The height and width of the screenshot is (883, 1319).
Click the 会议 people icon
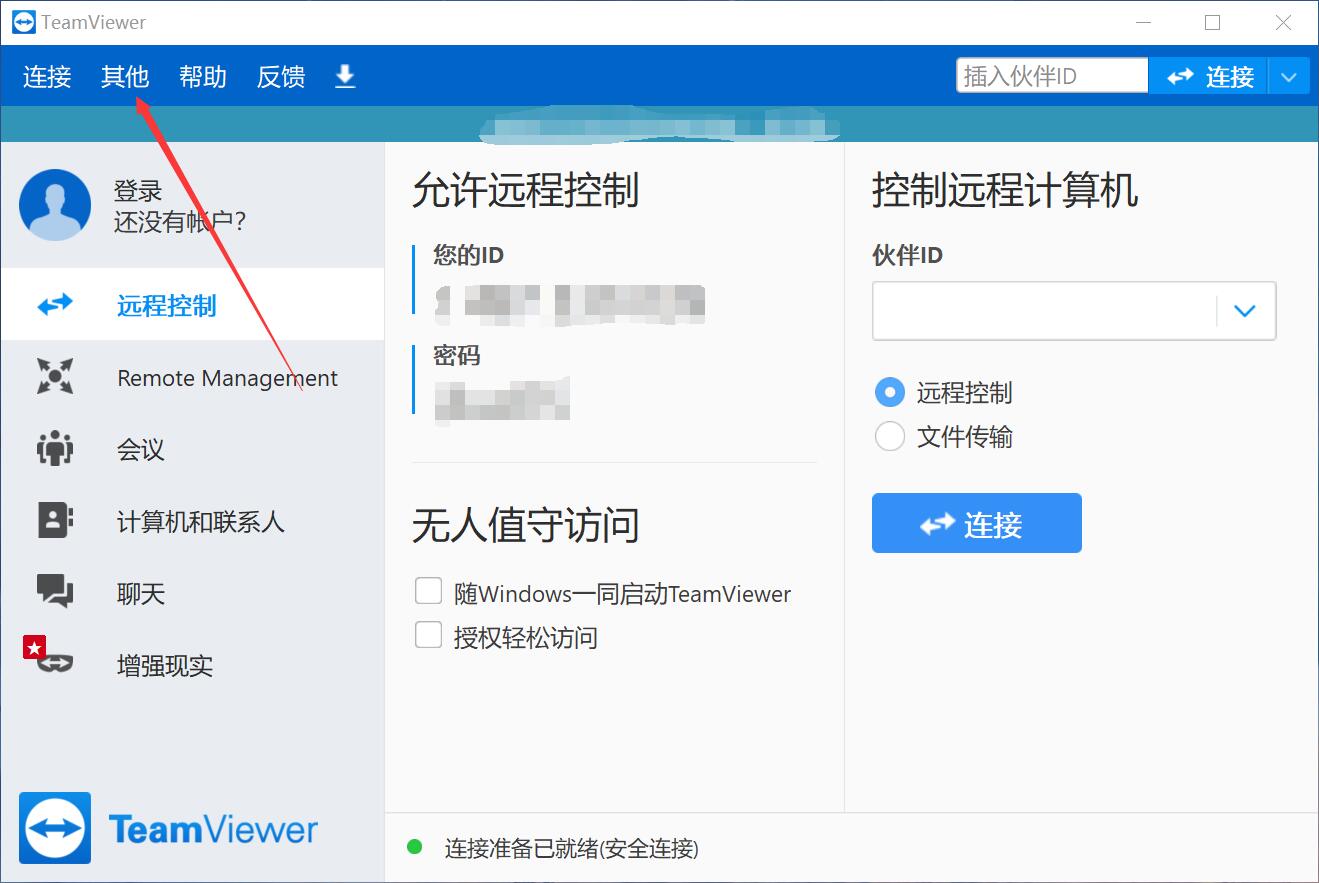(55, 448)
